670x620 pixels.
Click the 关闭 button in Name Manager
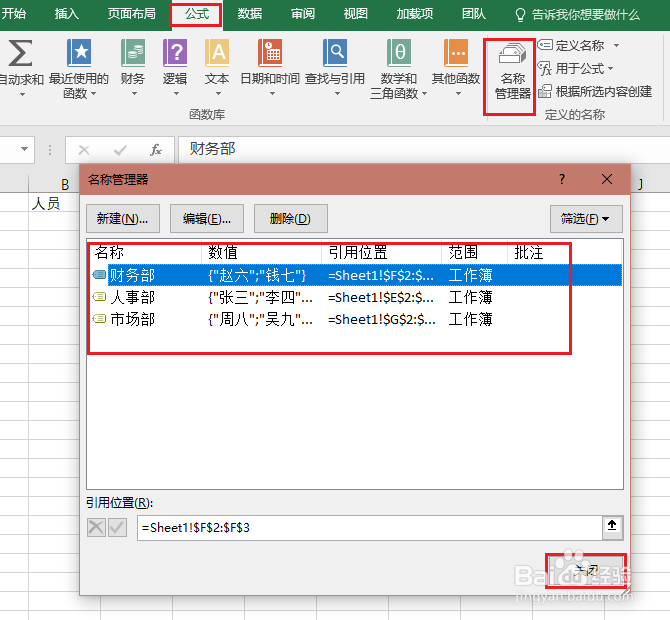point(586,570)
